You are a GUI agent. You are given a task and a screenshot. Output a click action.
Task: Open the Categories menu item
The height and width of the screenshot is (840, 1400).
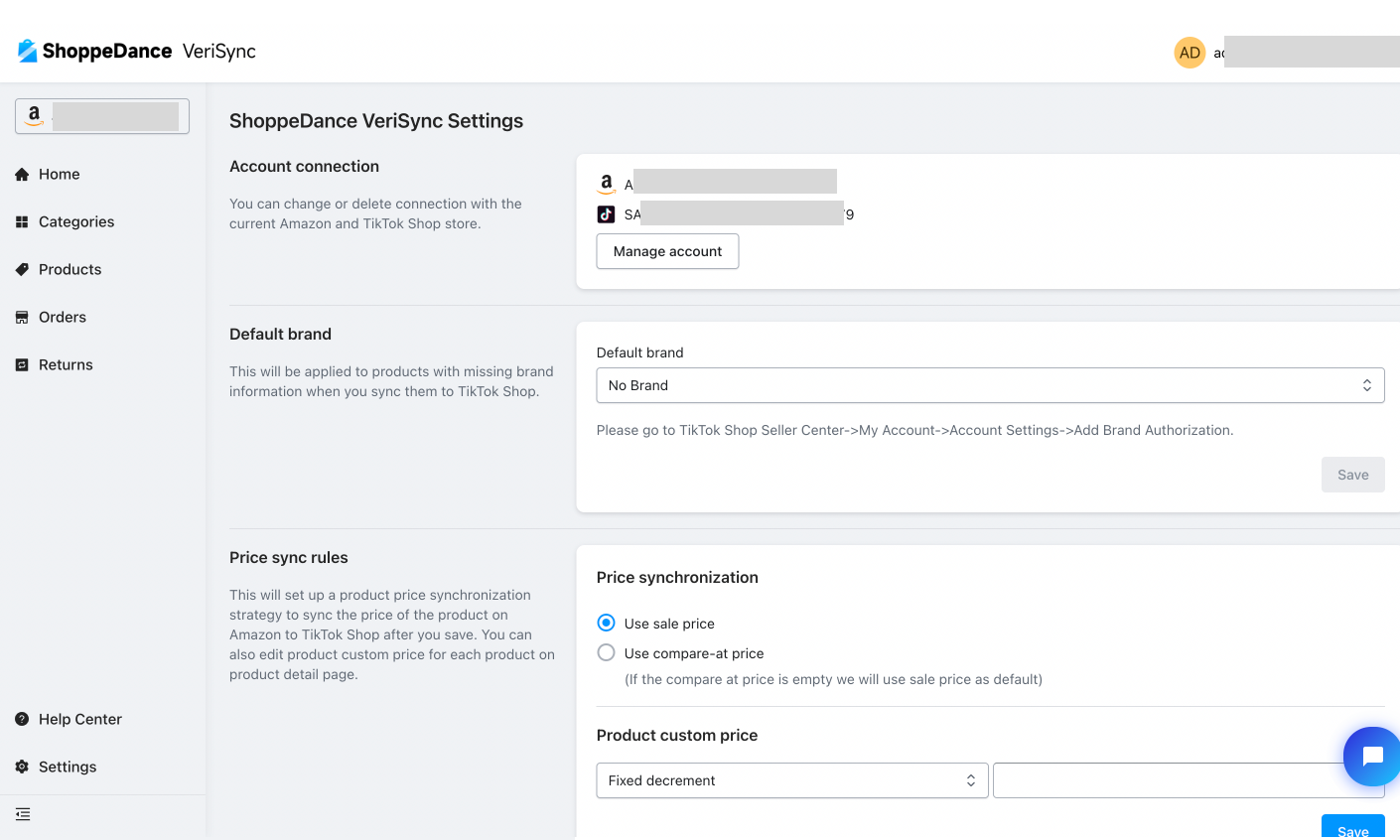(76, 221)
